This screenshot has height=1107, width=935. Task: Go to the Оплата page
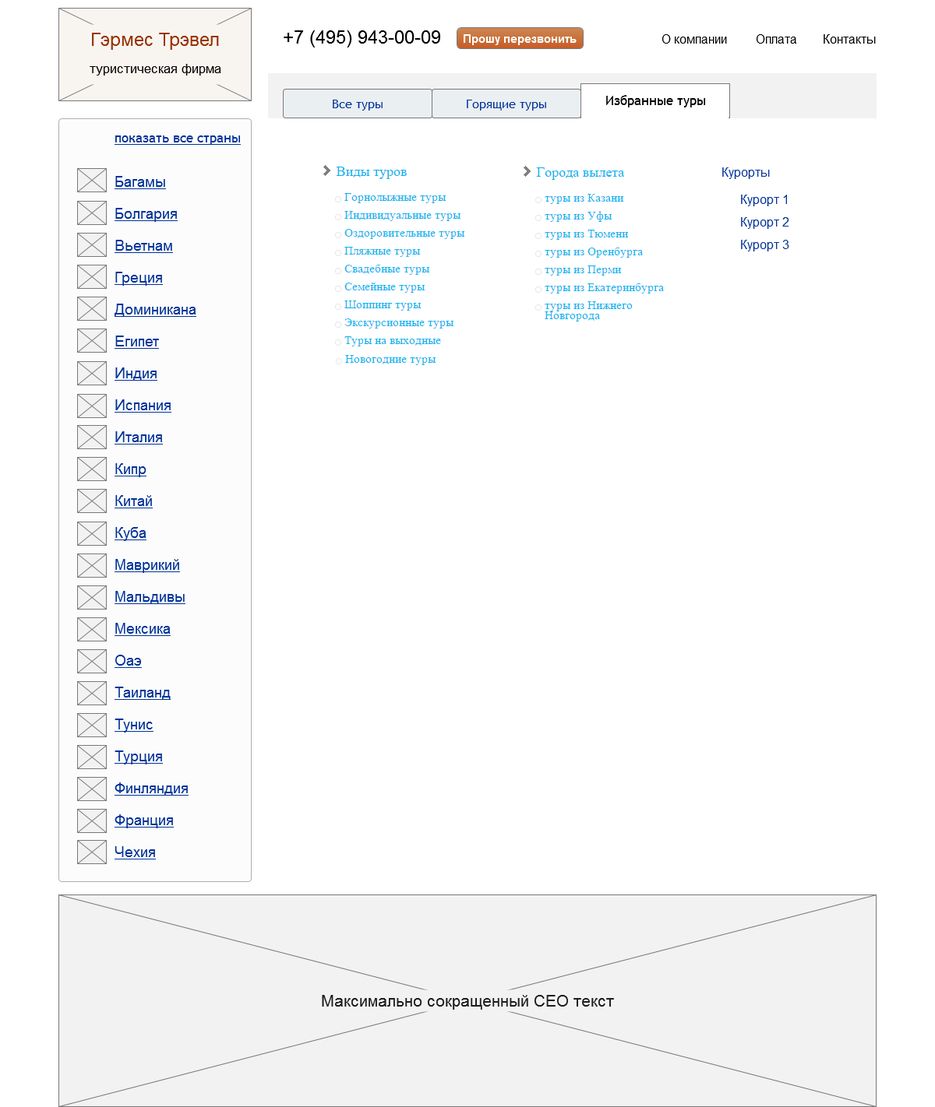click(776, 40)
